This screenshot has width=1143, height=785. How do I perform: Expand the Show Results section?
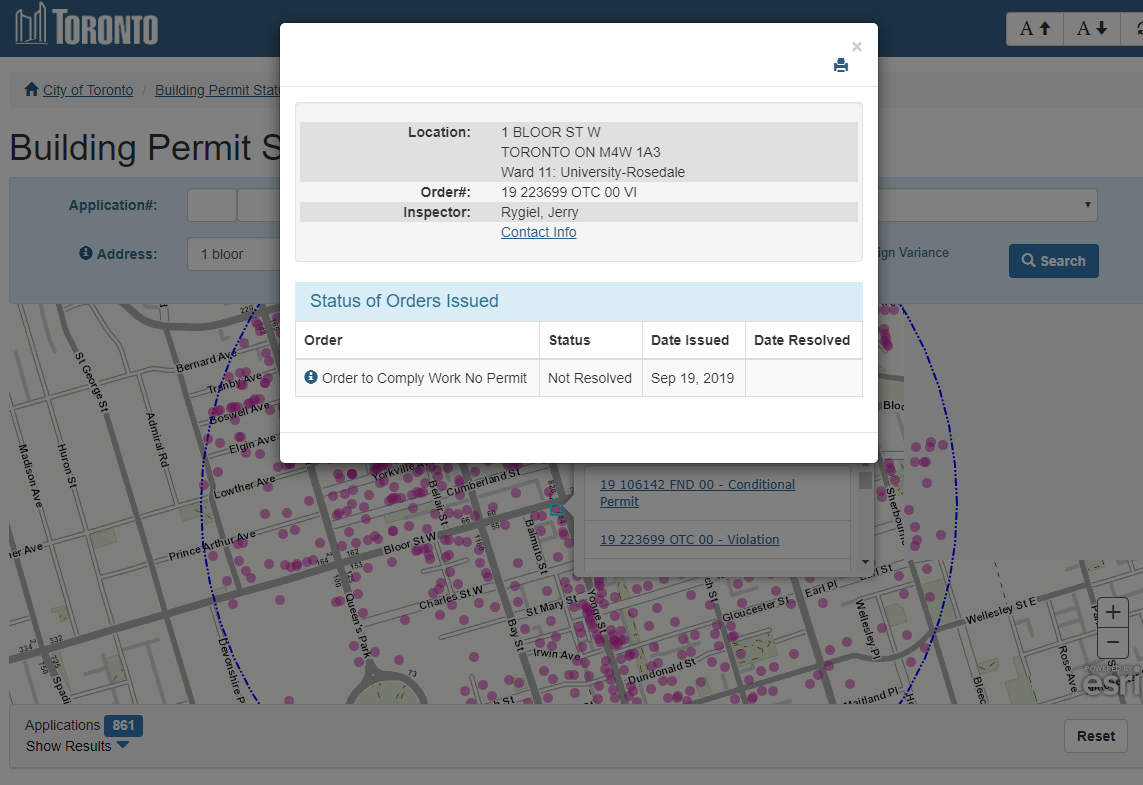pyautogui.click(x=77, y=746)
